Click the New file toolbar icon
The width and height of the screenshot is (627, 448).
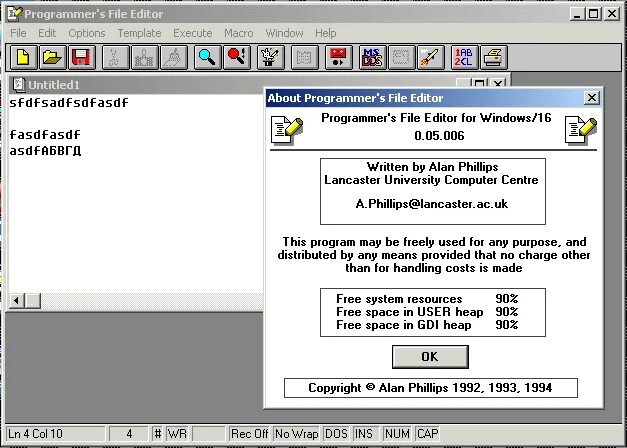click(23, 57)
